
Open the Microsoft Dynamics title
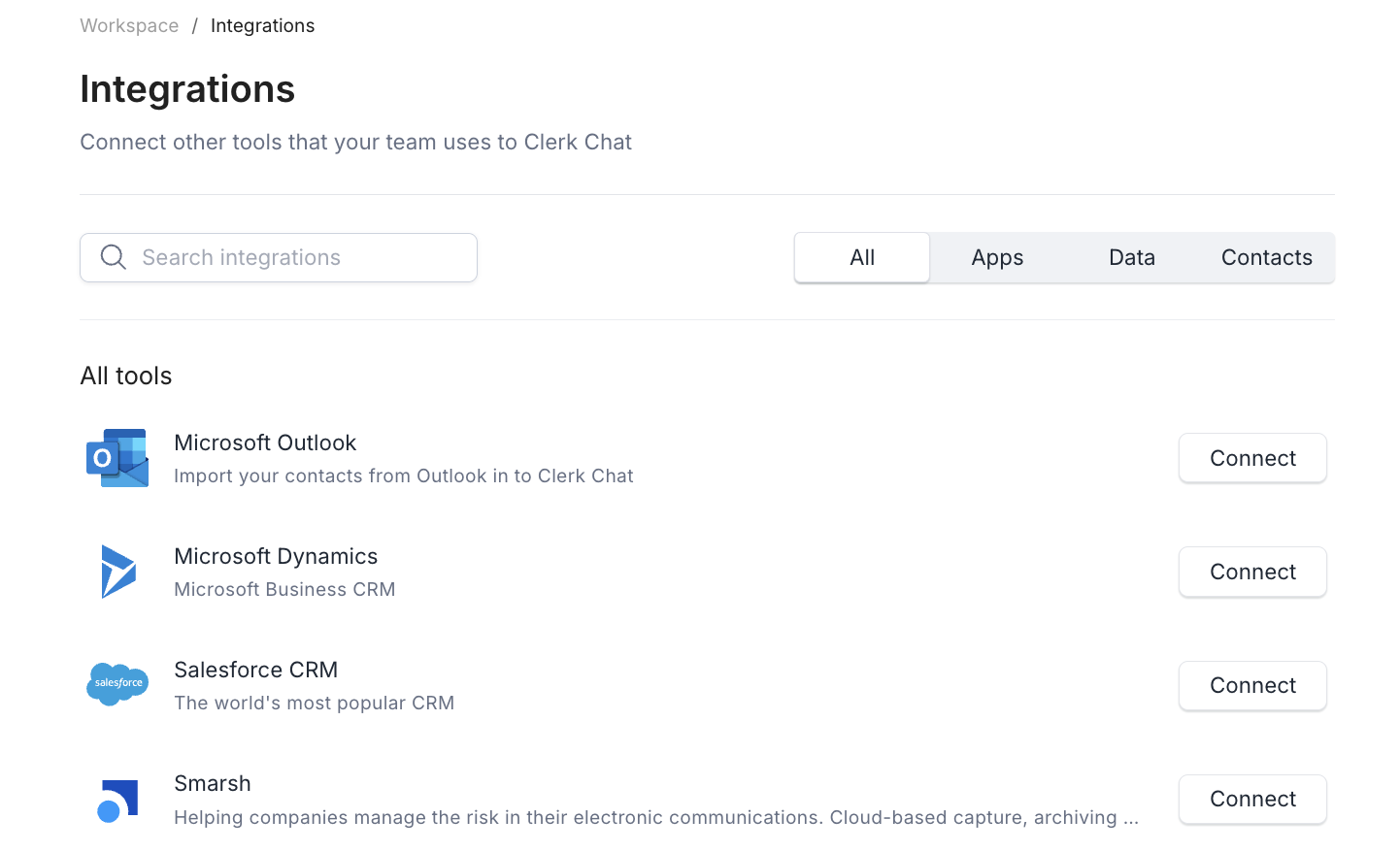(x=276, y=556)
